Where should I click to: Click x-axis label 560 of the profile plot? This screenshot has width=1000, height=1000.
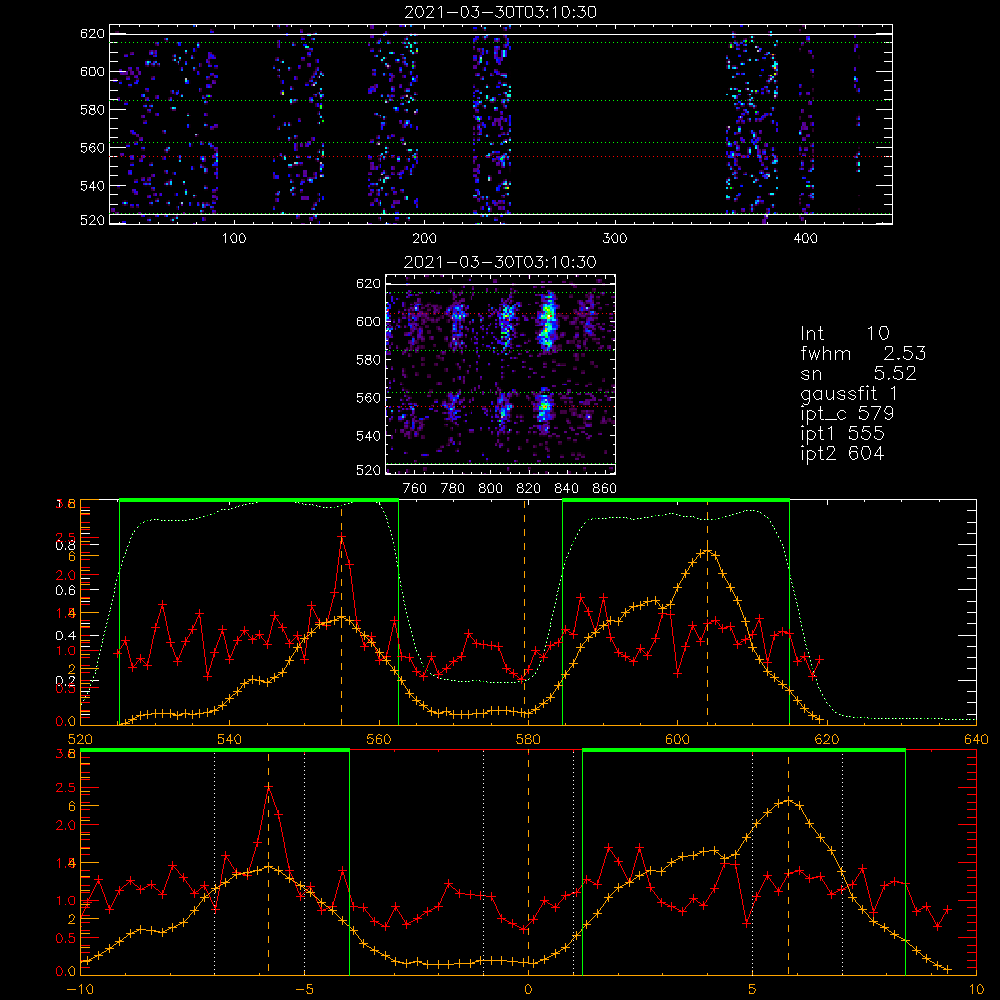point(379,740)
